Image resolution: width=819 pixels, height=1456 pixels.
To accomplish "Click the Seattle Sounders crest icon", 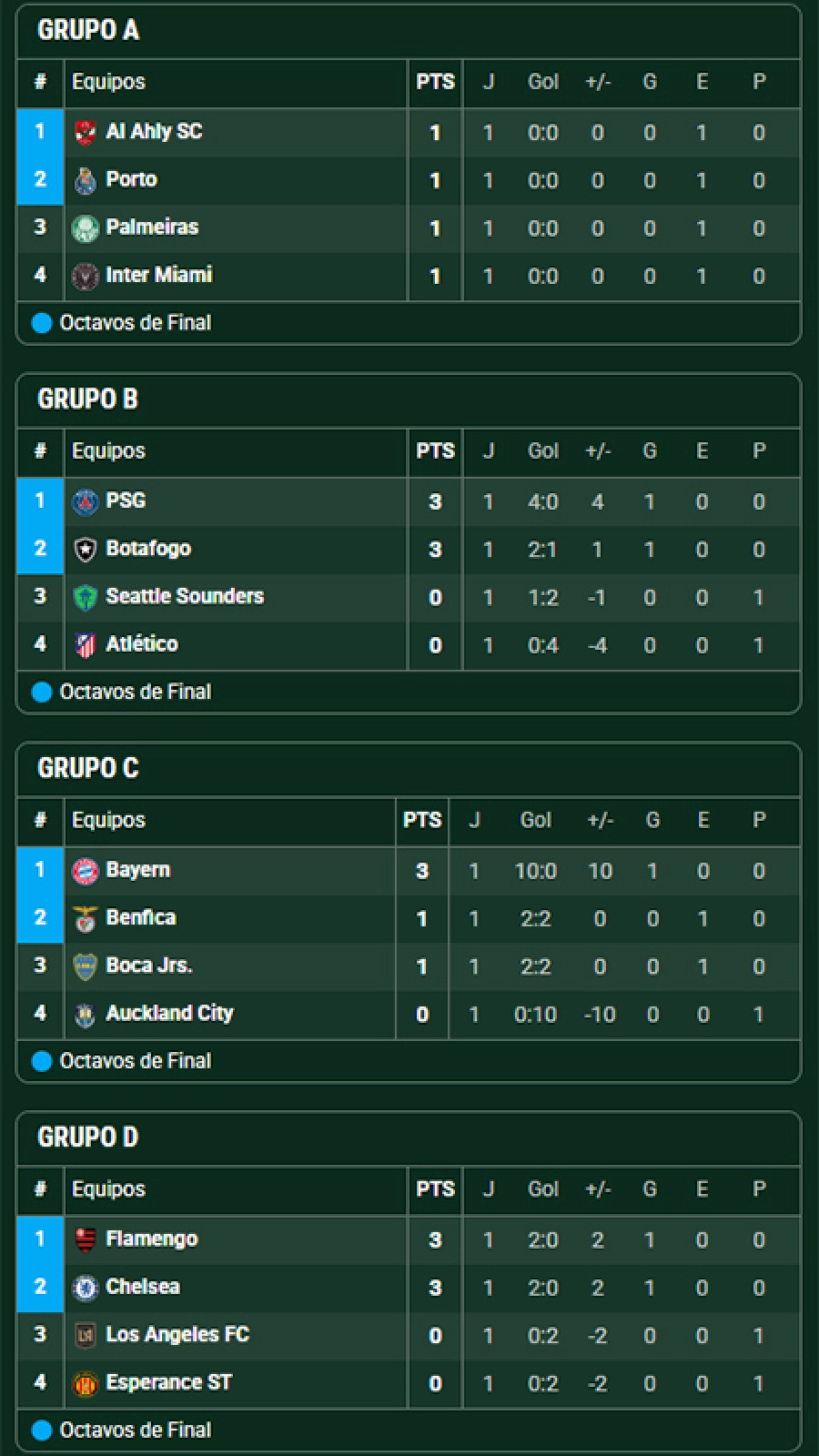I will click(x=86, y=597).
